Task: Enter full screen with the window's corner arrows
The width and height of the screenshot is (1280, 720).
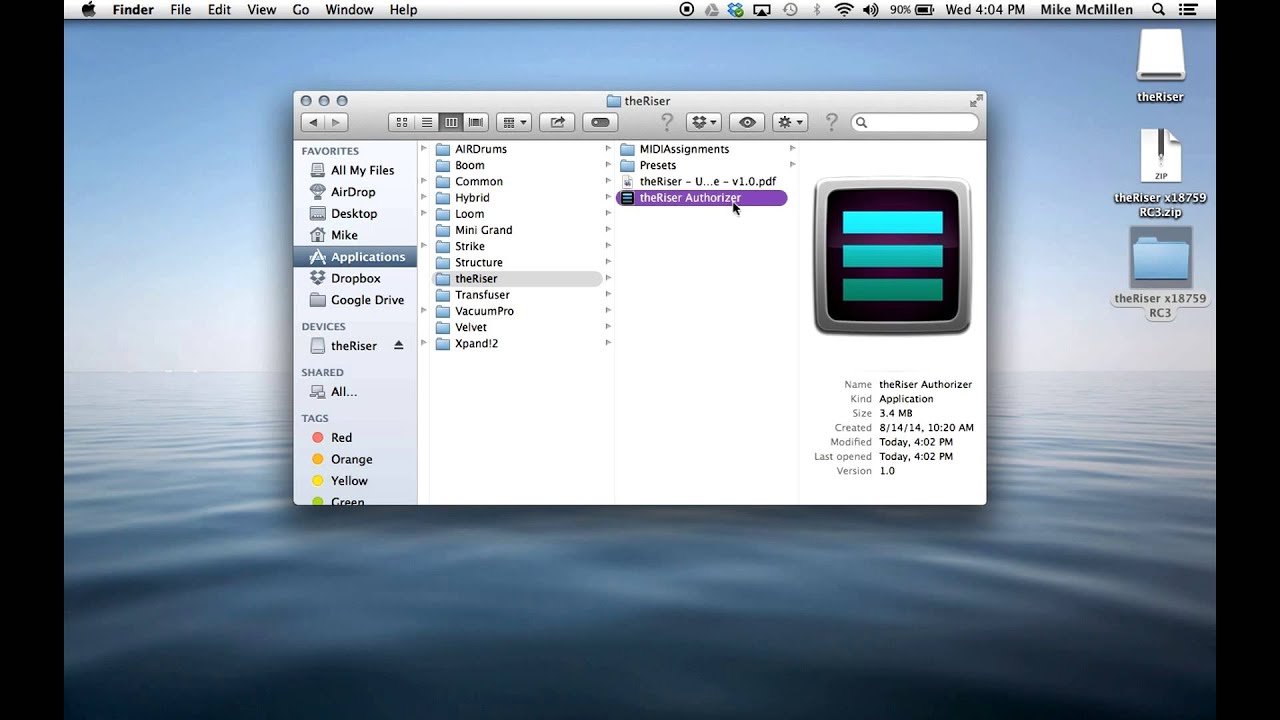Action: pyautogui.click(x=975, y=101)
